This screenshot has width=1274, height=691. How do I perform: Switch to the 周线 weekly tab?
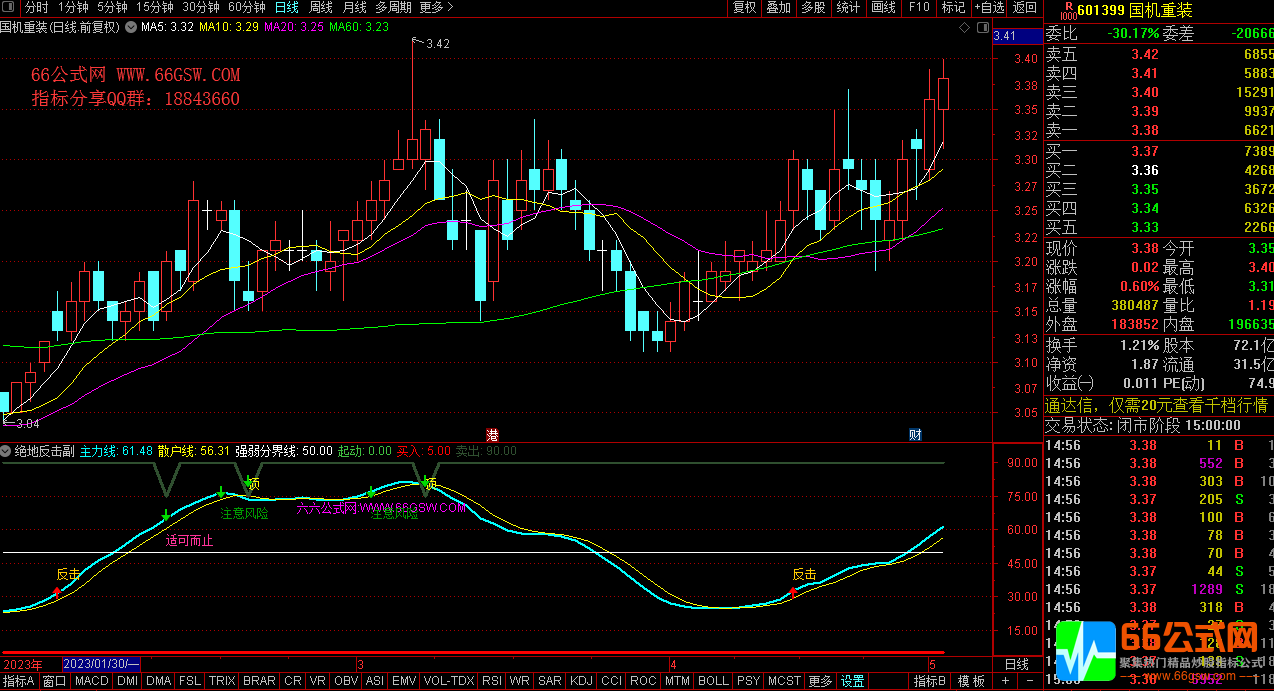tap(320, 7)
